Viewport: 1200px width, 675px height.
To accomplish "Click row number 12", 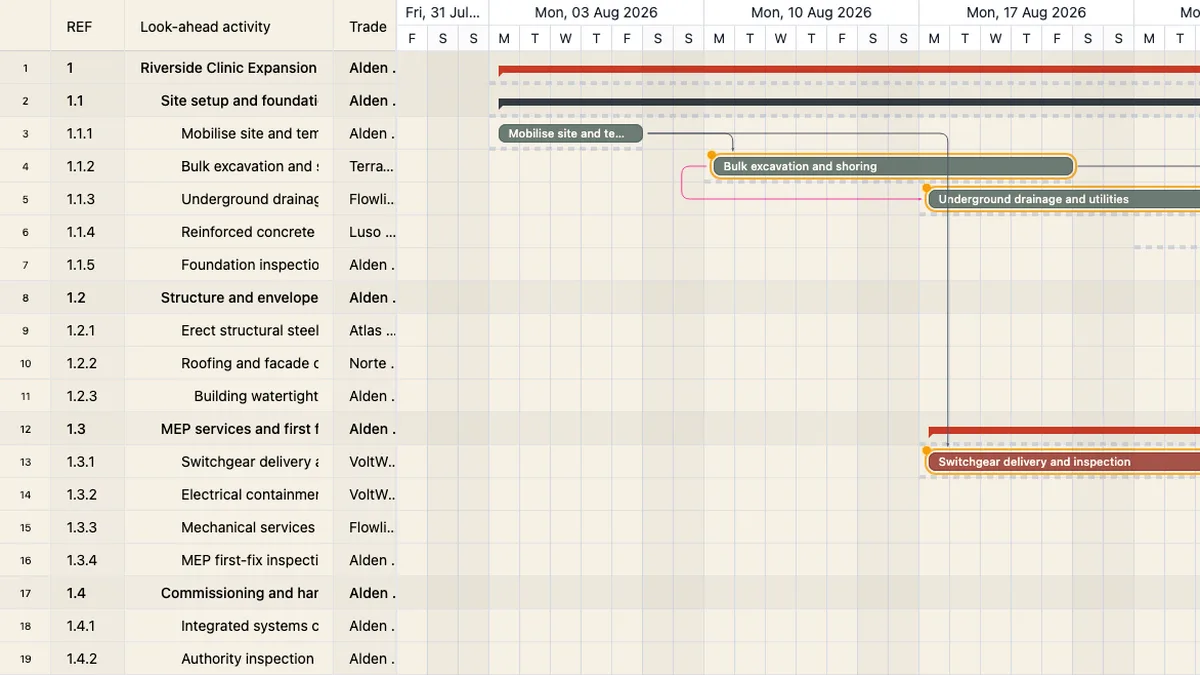I will tap(25, 429).
